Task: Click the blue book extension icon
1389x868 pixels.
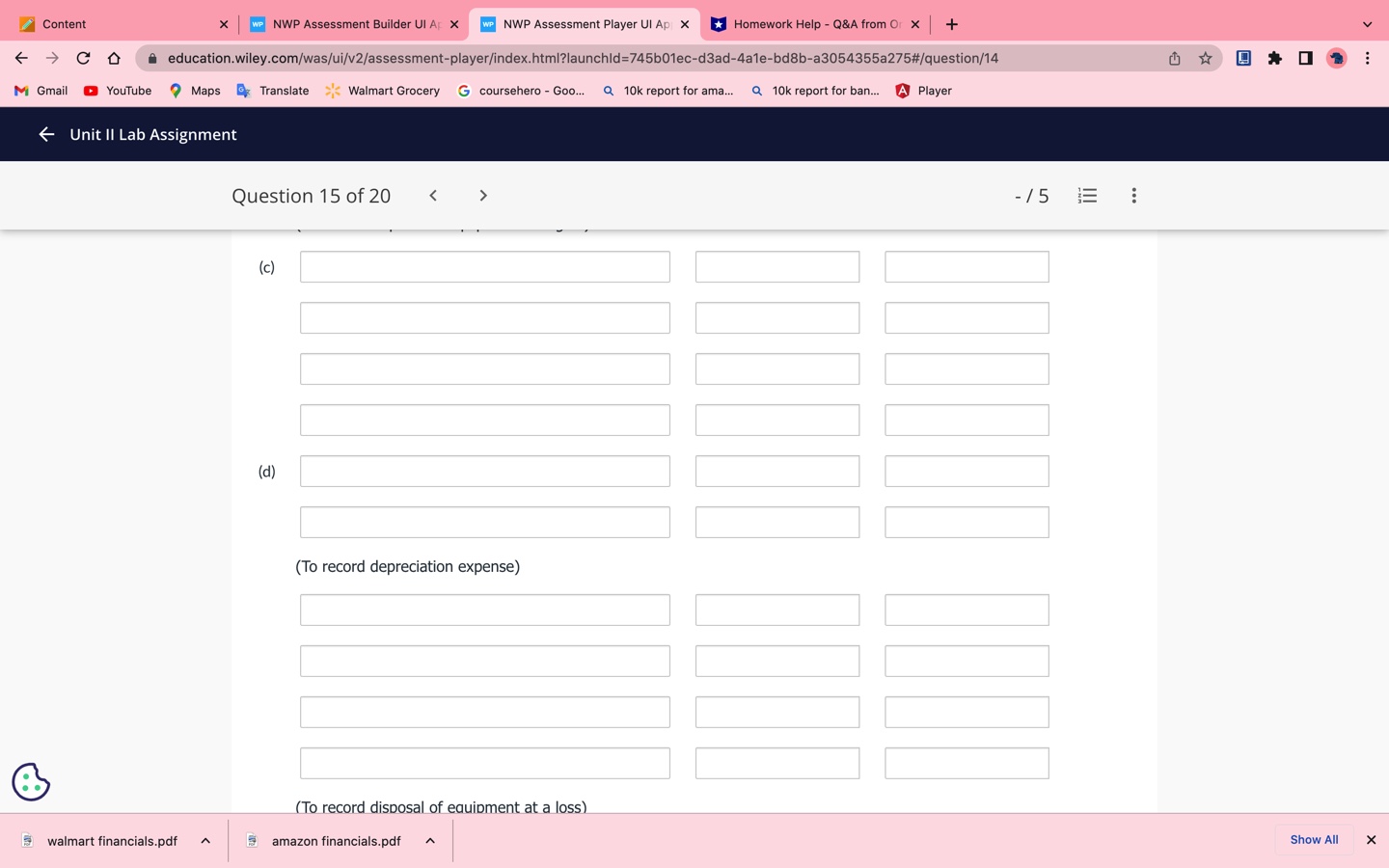Action: tap(1242, 58)
